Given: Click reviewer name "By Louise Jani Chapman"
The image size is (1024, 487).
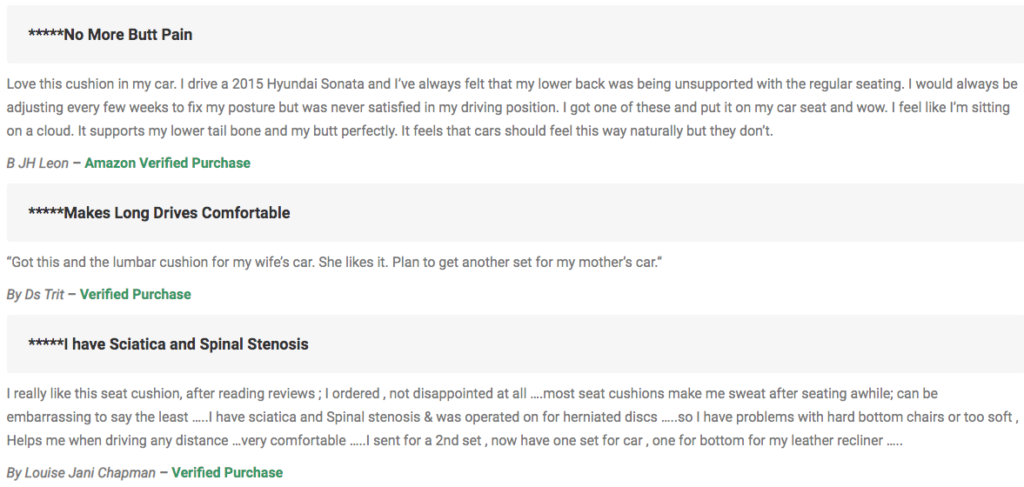Looking at the screenshot, I should [81, 473].
